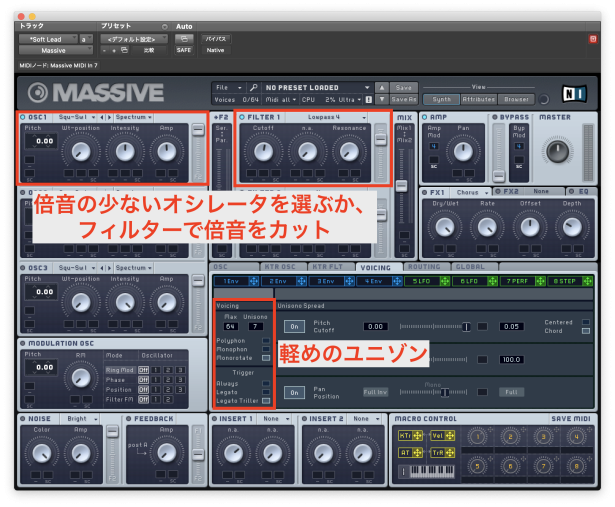This screenshot has width=615, height=507.
Task: Click the Filter 1 Cutoff knob
Action: point(264,151)
